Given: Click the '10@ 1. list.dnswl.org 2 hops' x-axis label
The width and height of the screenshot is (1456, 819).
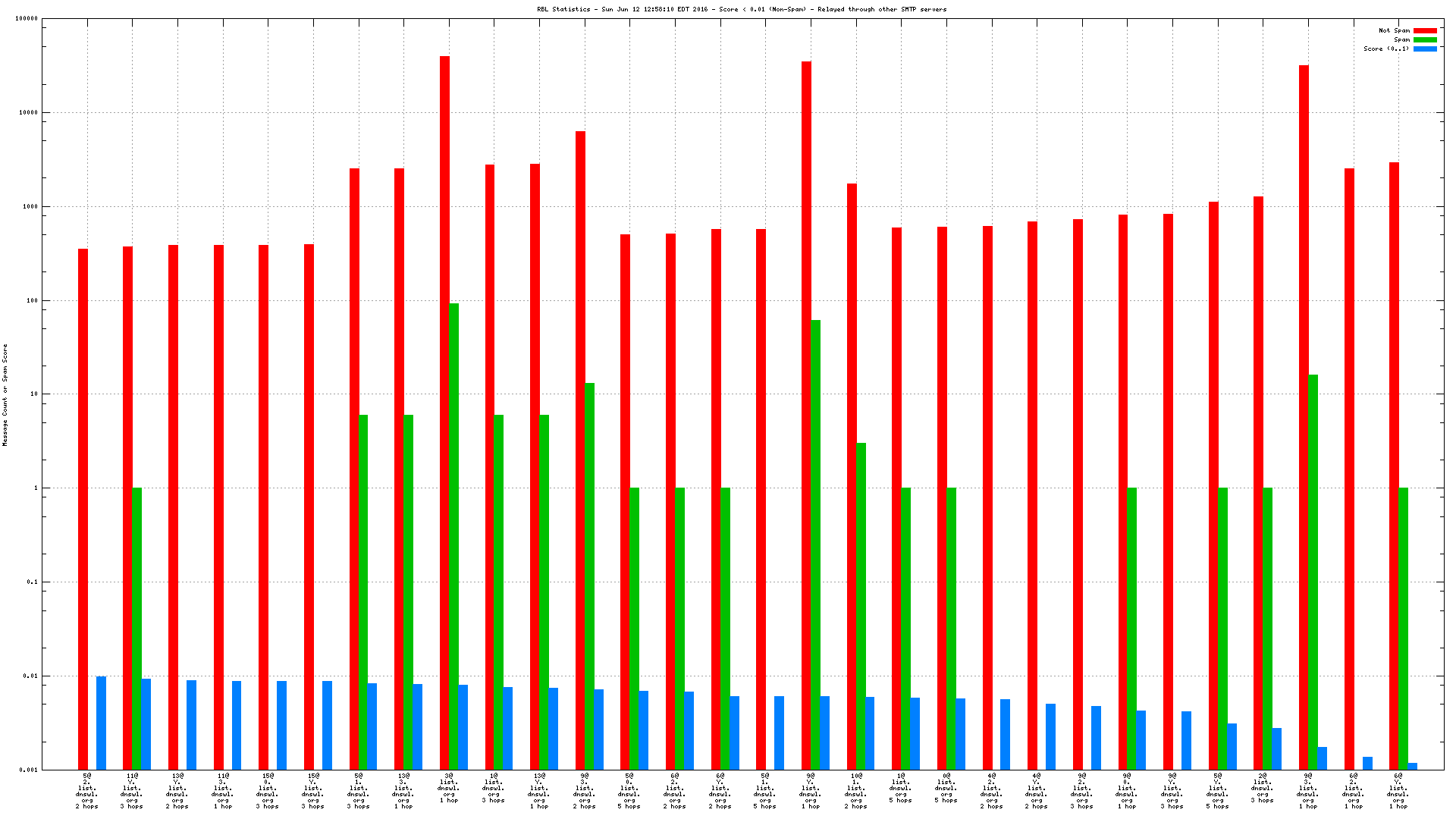Looking at the screenshot, I should click(x=856, y=791).
